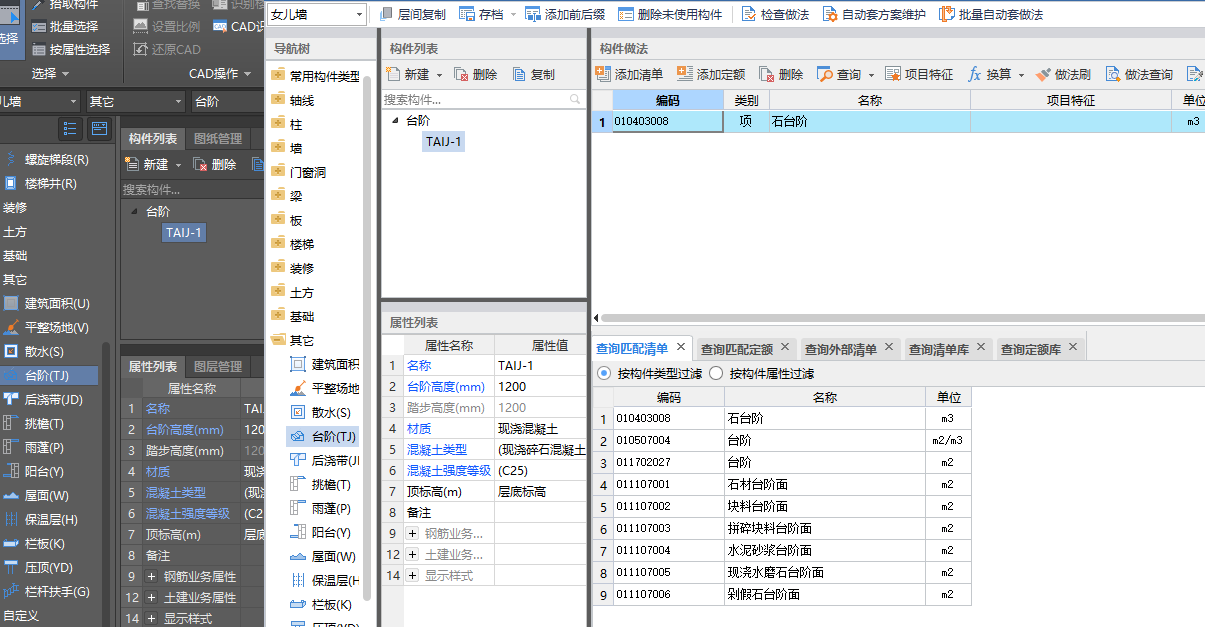The width and height of the screenshot is (1205, 627).
Task: Select the 按构件类型过滤 radio button
Action: pos(603,373)
